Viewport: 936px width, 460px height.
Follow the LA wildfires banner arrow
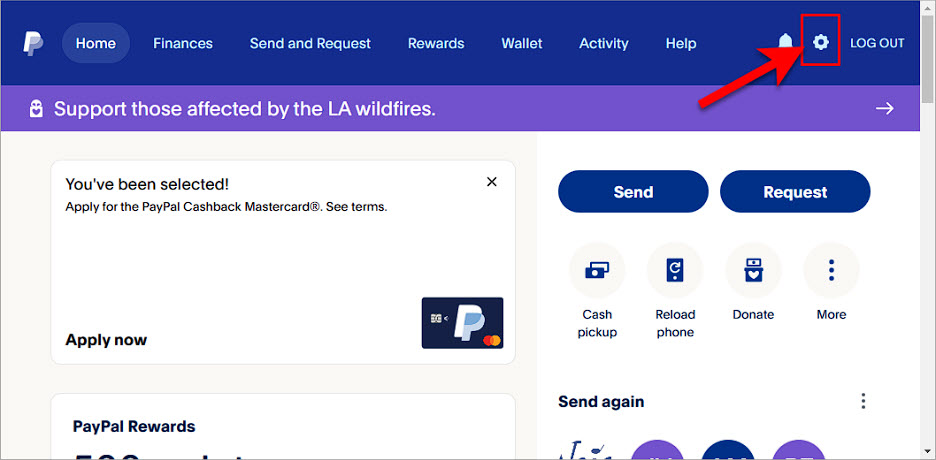pyautogui.click(x=885, y=108)
